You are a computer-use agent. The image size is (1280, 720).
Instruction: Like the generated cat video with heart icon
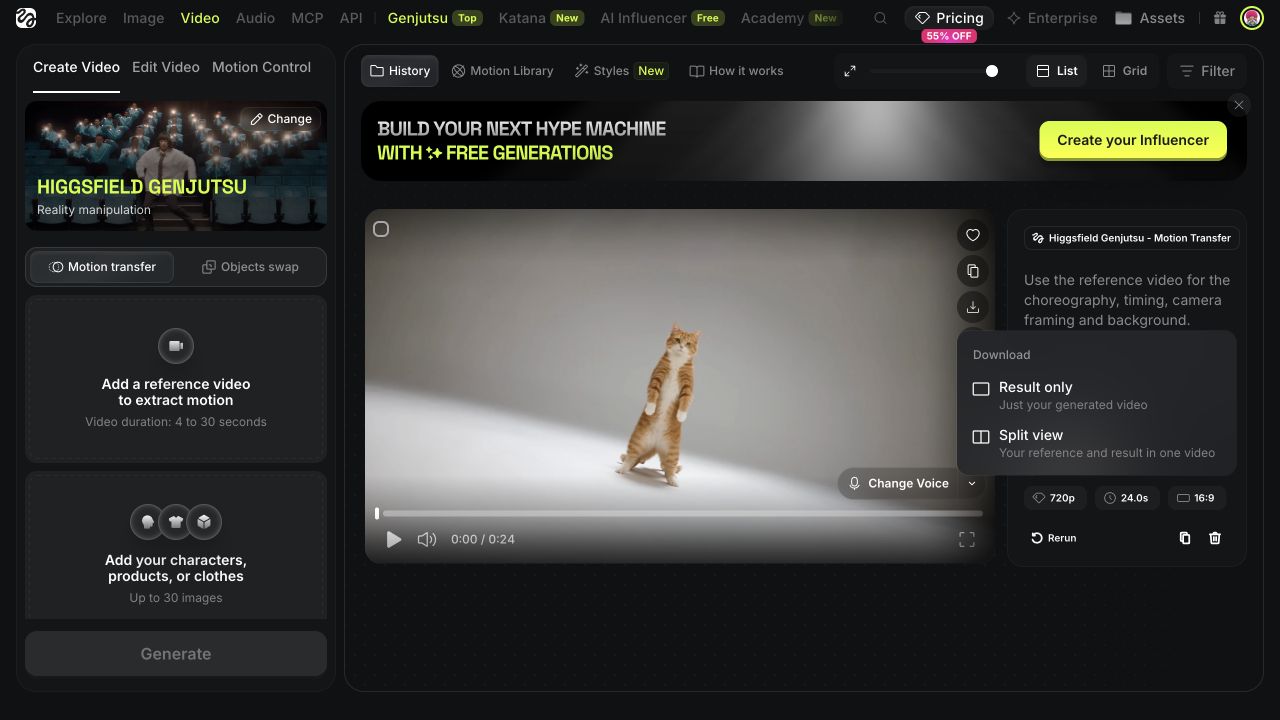(972, 235)
